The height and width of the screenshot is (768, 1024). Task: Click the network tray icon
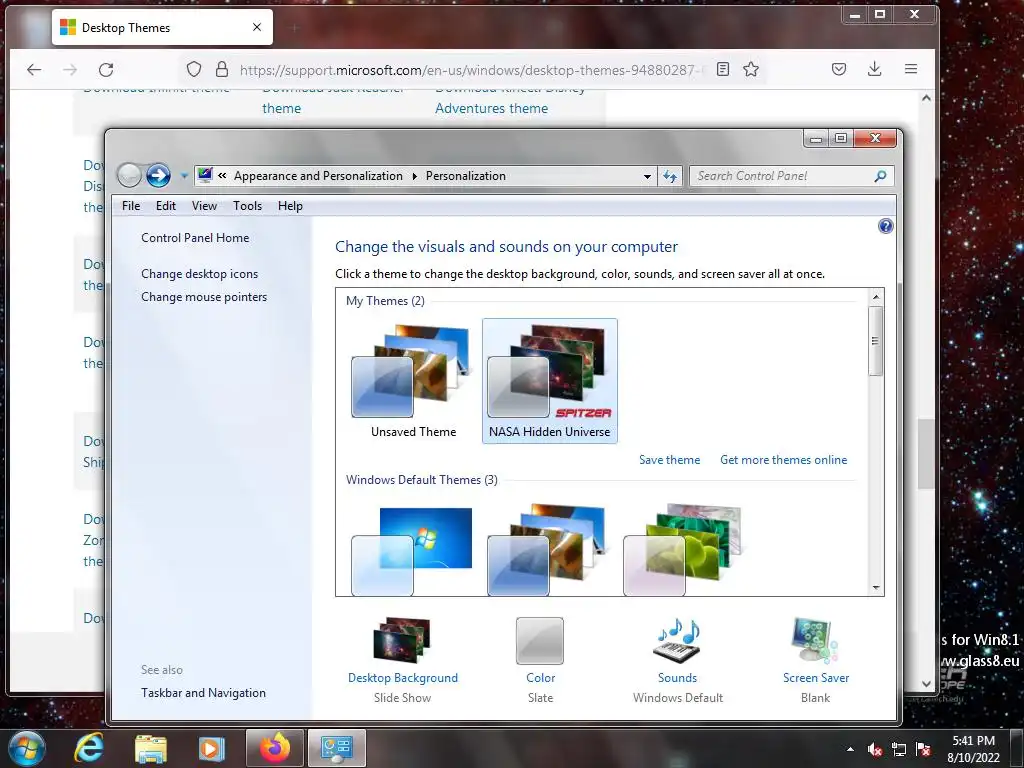coord(899,749)
